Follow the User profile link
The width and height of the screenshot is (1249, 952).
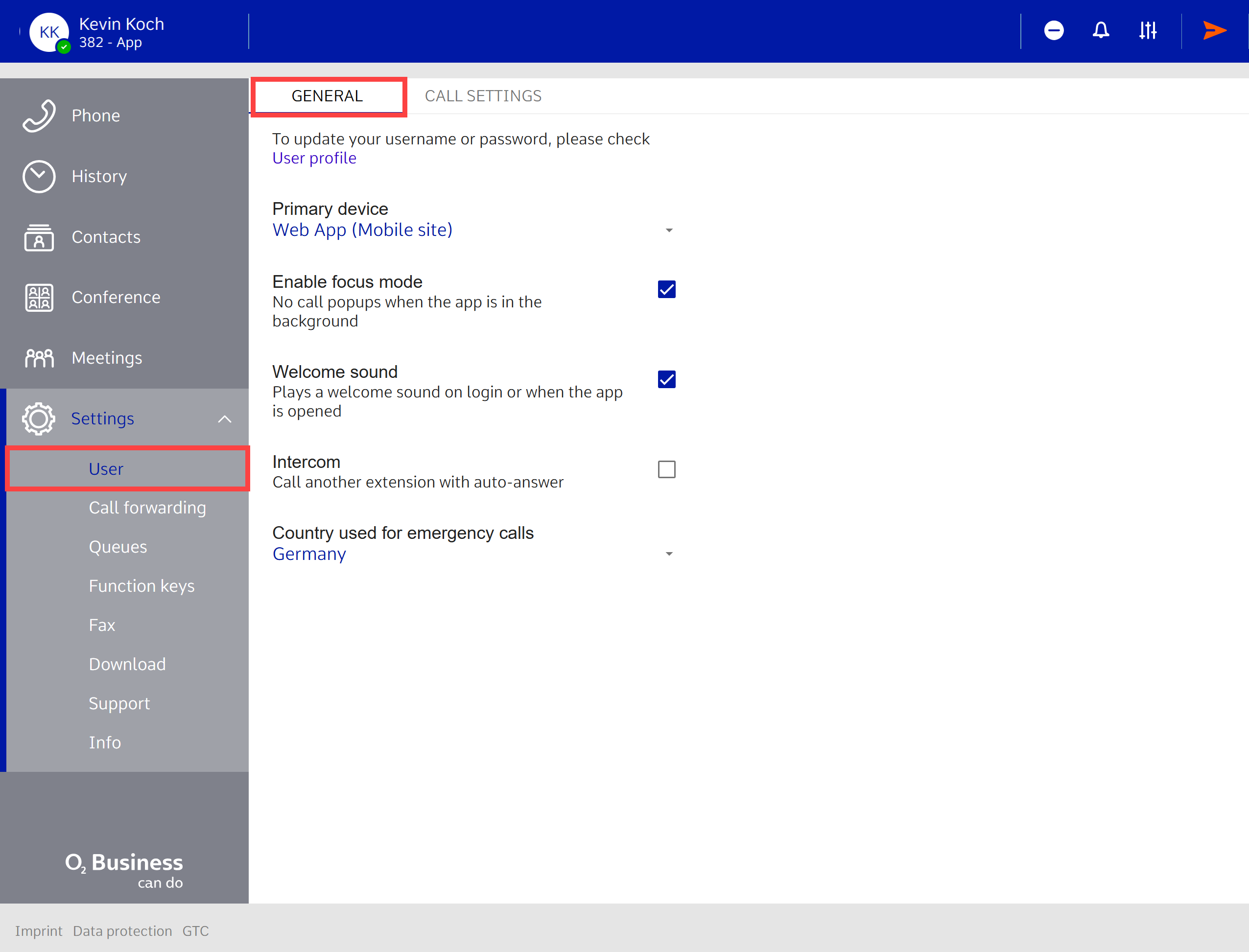click(x=314, y=158)
